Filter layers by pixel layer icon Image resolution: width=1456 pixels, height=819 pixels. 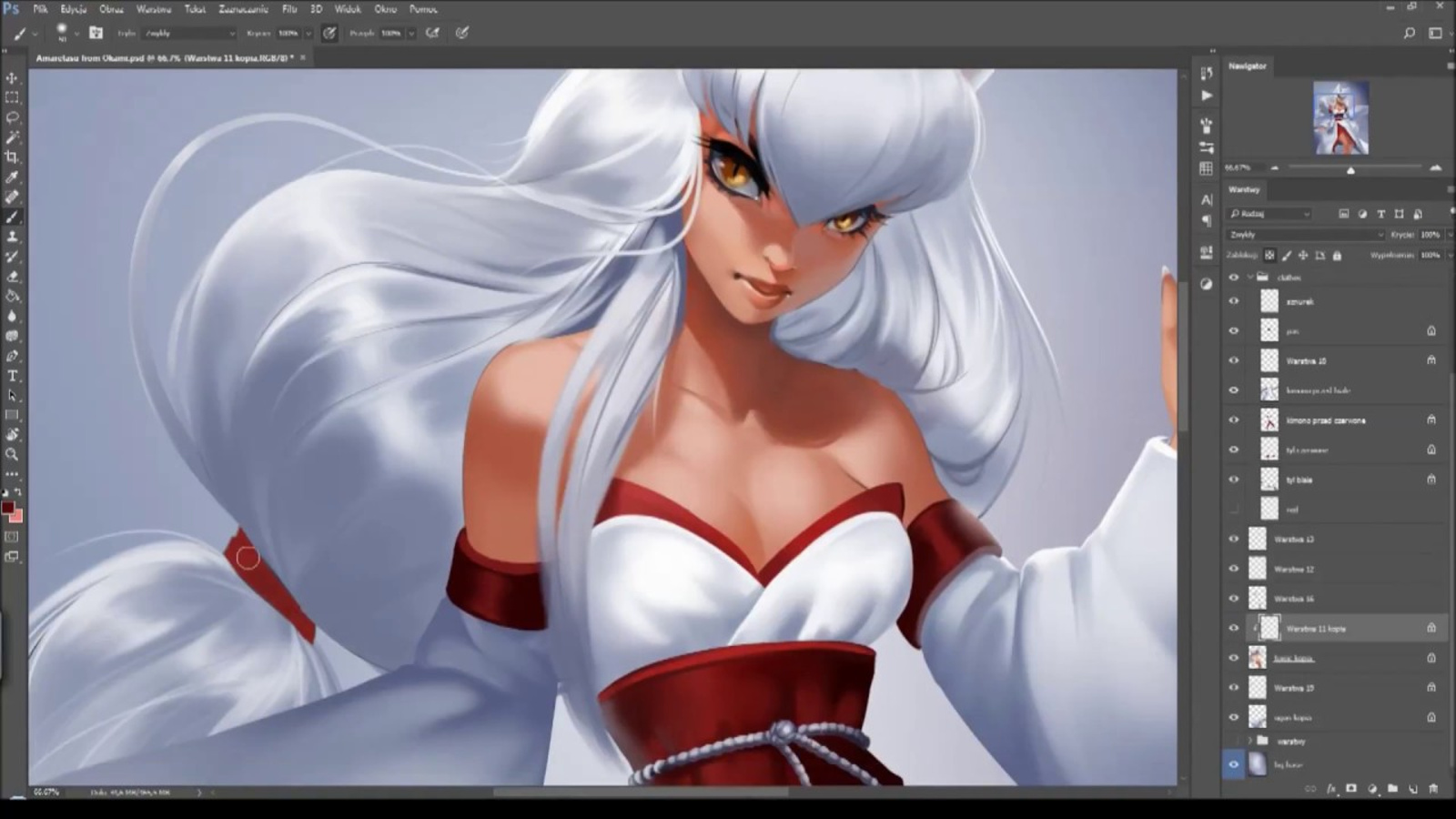pos(1343,214)
